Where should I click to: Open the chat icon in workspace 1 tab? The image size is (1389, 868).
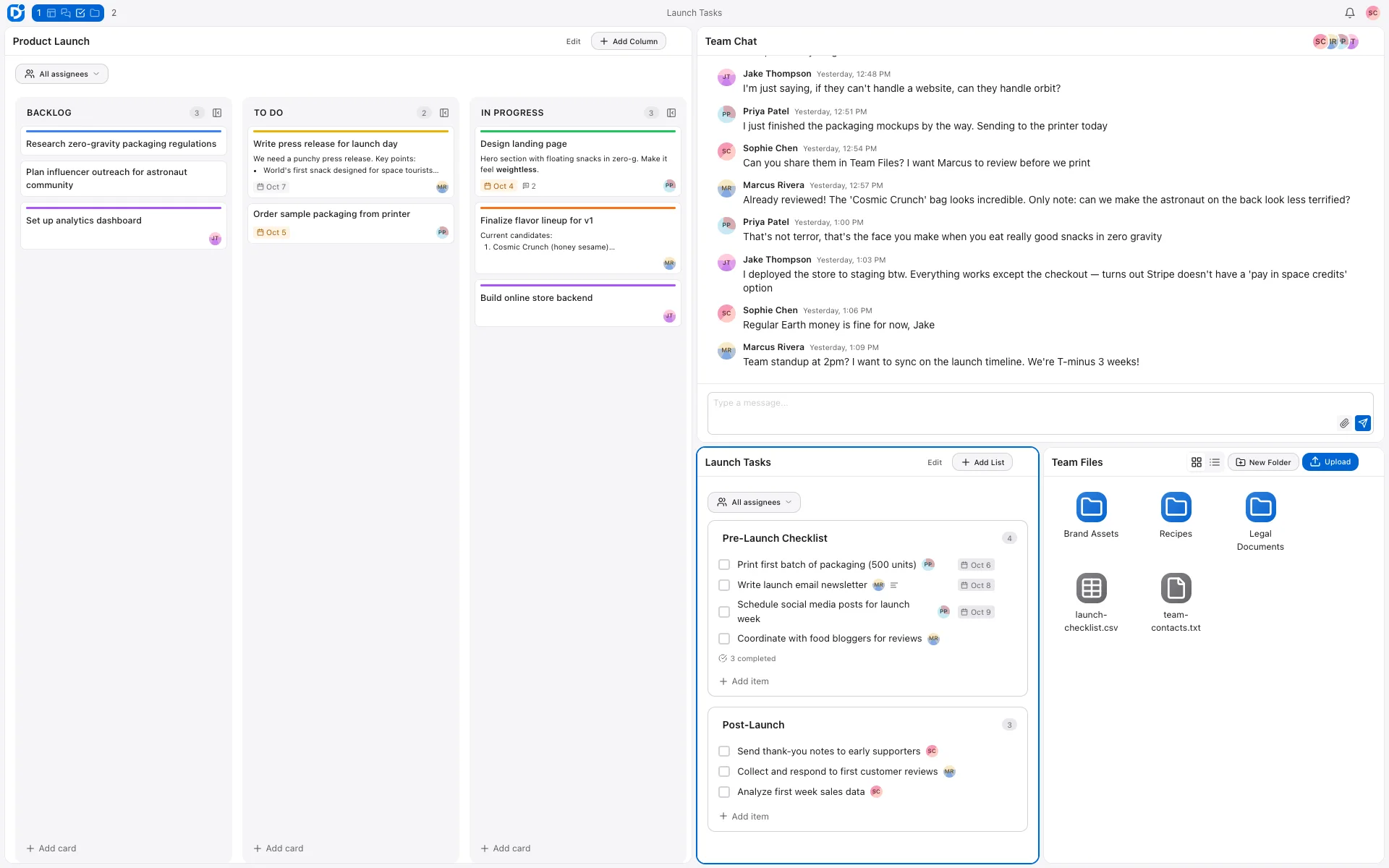[x=66, y=13]
